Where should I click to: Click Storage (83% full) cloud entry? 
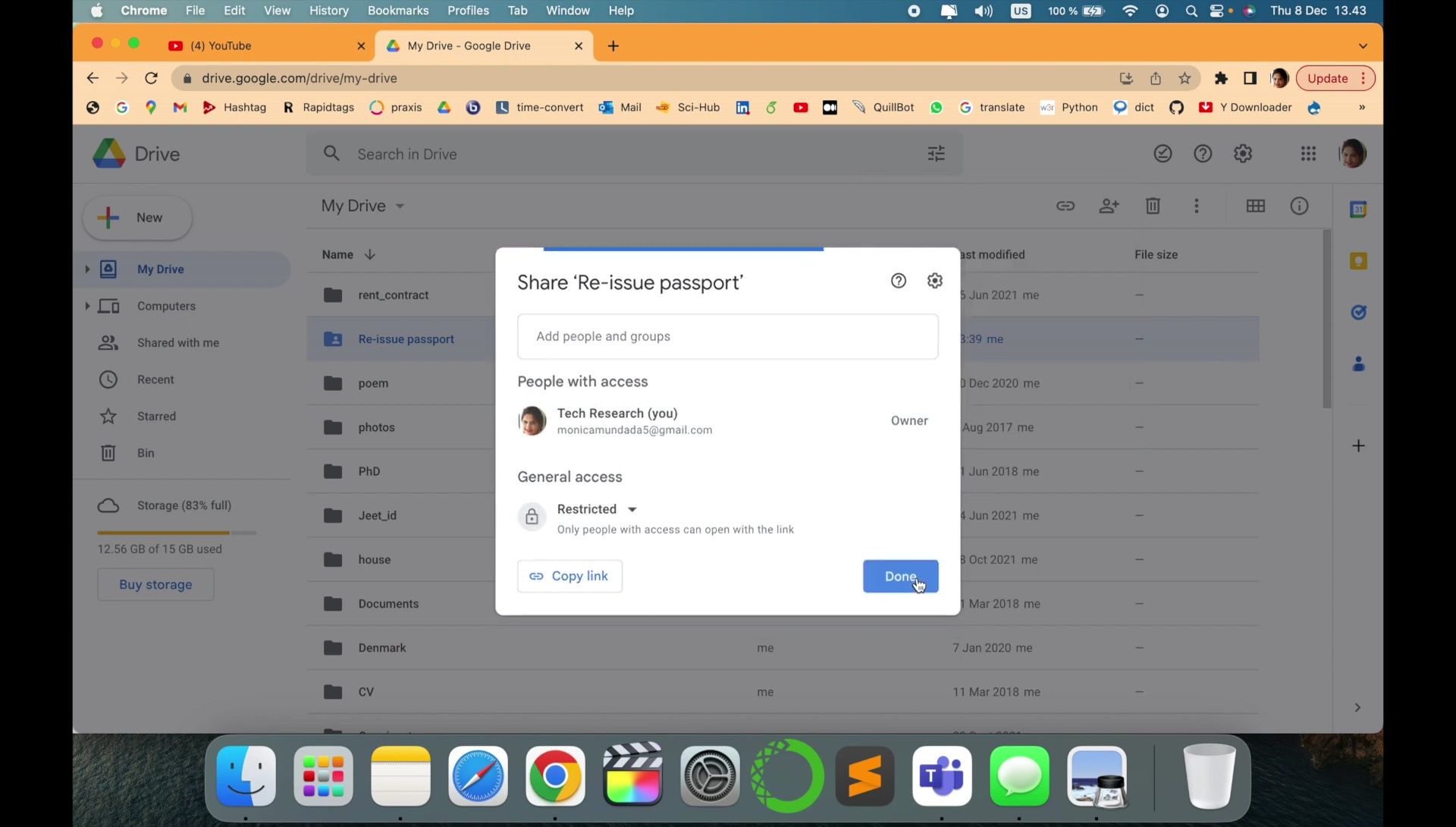[165, 505]
